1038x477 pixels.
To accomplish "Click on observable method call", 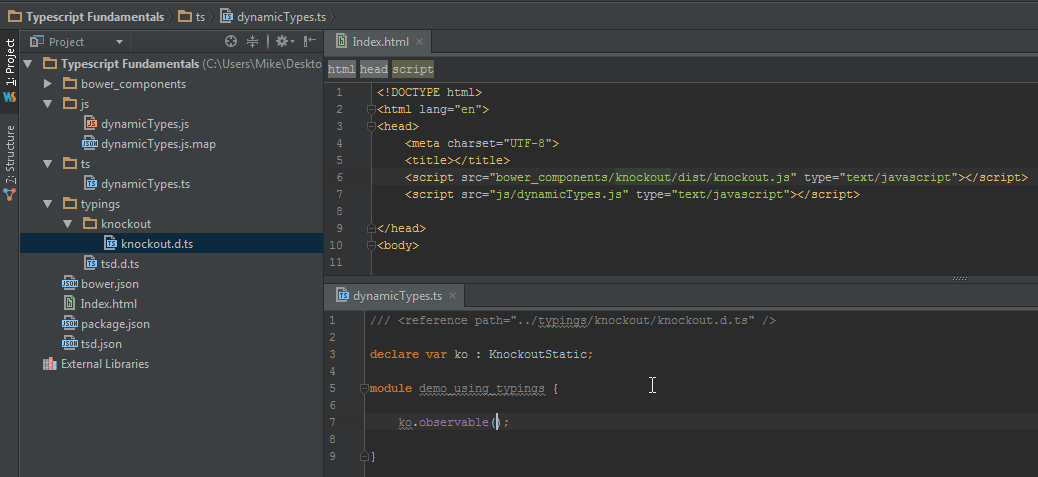I will 453,422.
